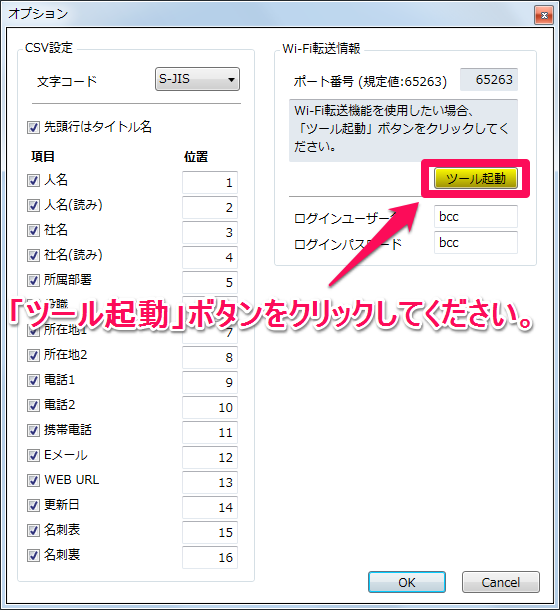Click the OK button
The image size is (560, 610).
pos(407,582)
